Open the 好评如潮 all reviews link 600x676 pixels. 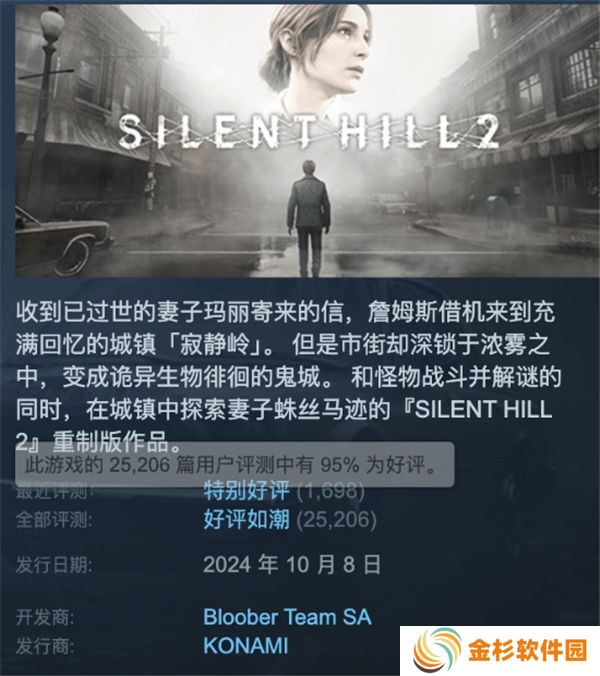tap(247, 520)
